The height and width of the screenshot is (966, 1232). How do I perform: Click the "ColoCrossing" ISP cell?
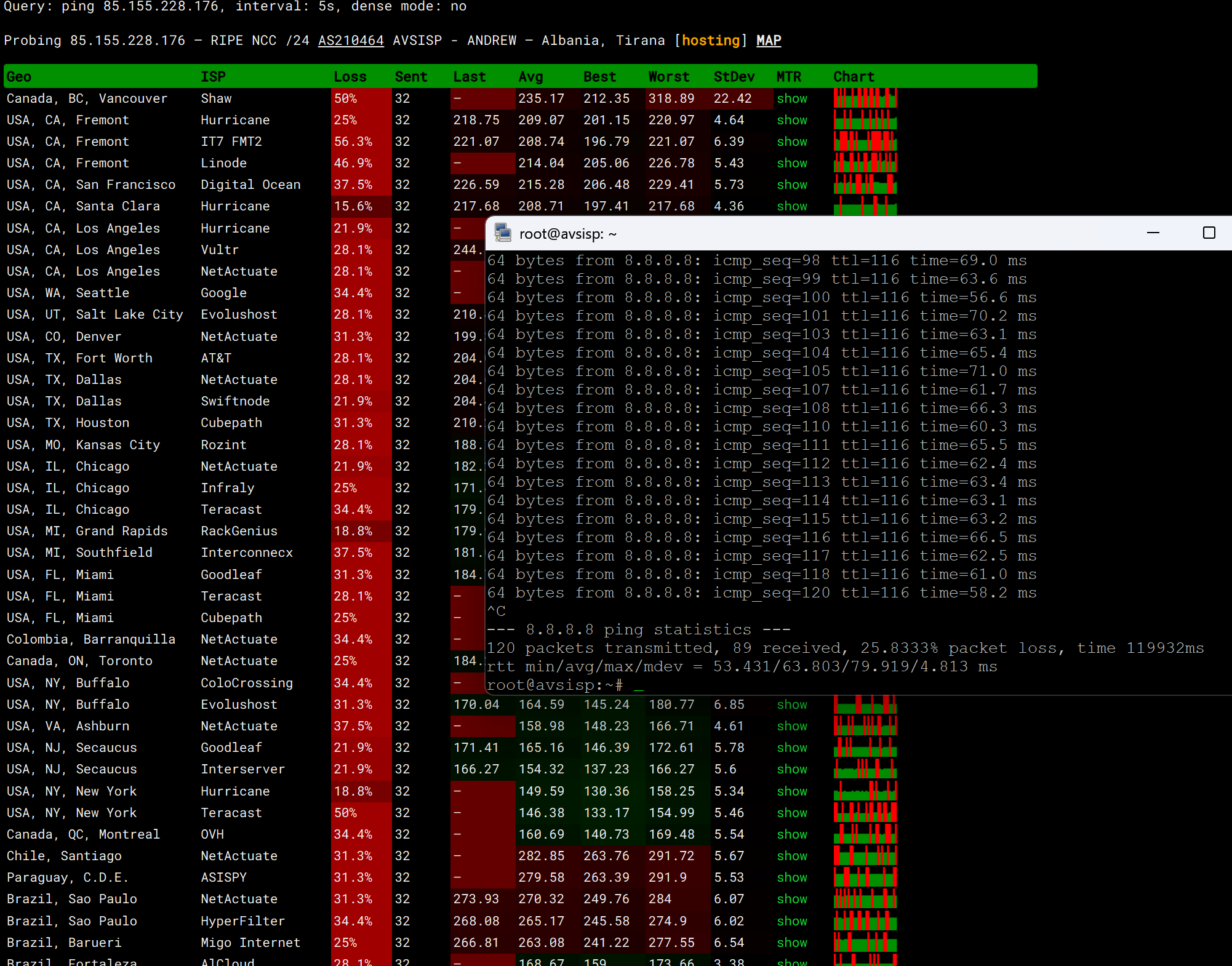tap(247, 683)
